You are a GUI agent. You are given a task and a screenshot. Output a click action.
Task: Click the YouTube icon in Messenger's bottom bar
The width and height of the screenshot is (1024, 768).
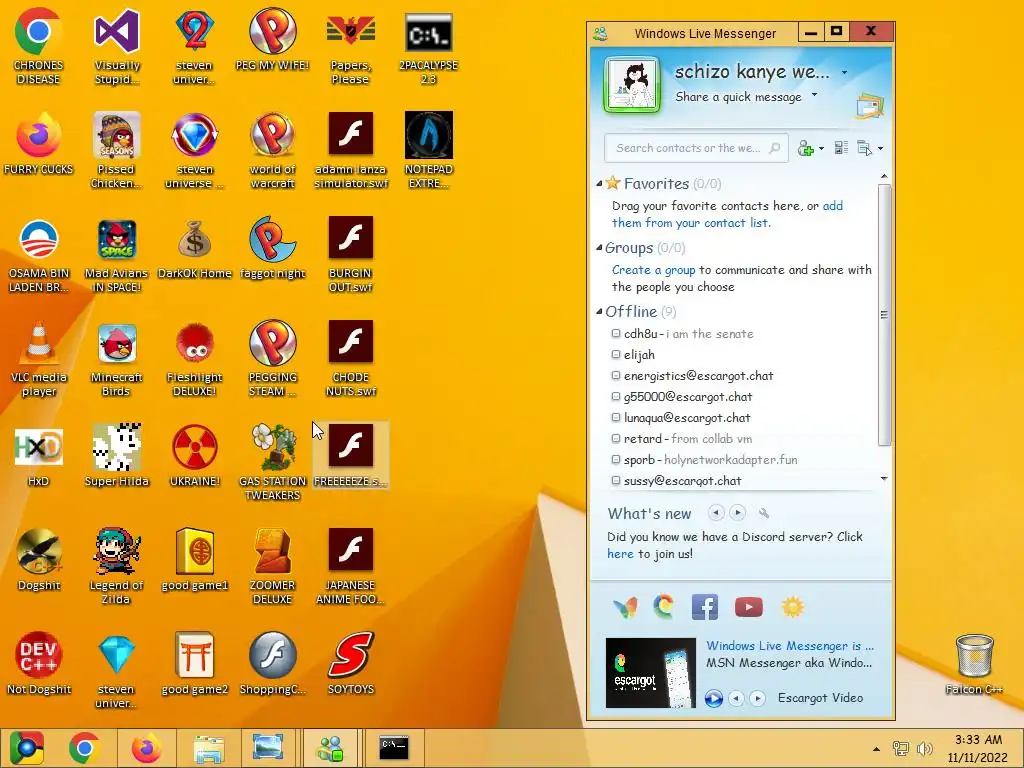[748, 607]
